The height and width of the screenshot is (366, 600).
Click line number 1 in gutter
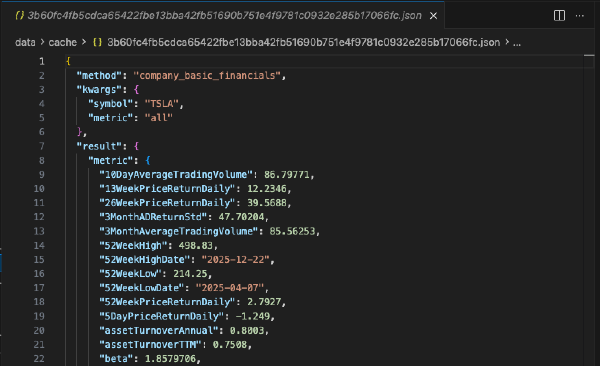click(42, 61)
